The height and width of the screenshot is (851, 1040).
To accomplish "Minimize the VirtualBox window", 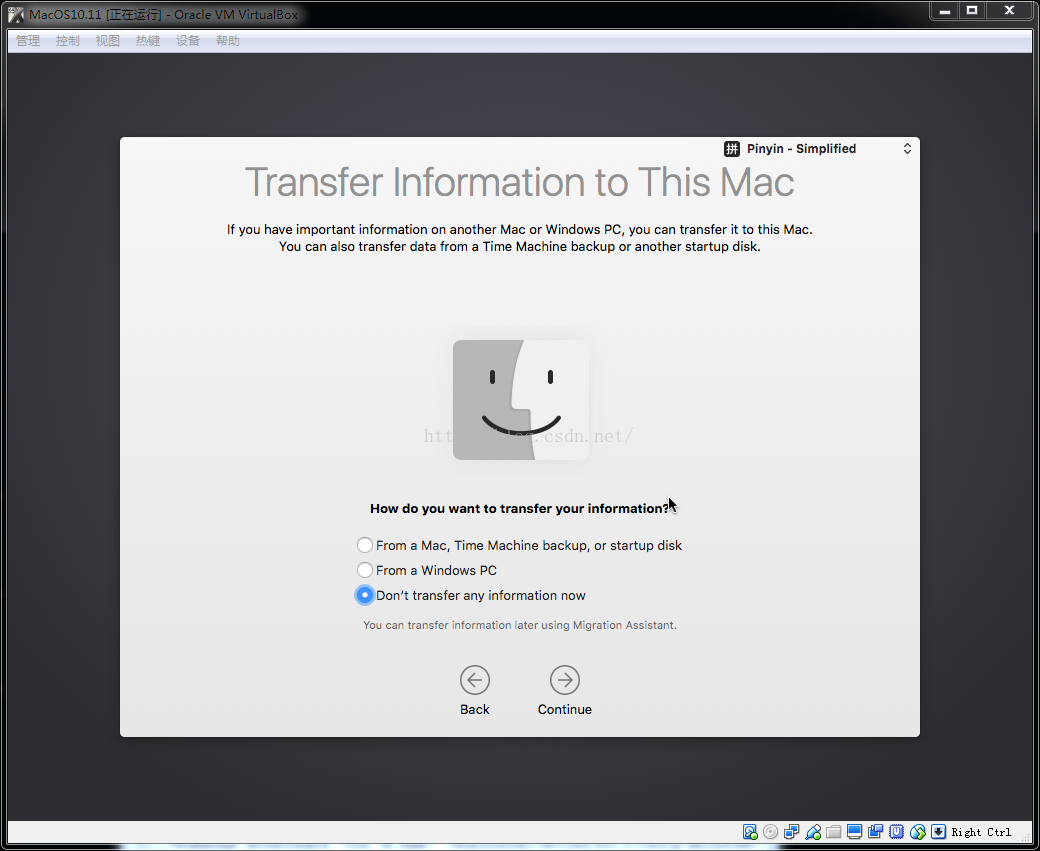I will 945,11.
